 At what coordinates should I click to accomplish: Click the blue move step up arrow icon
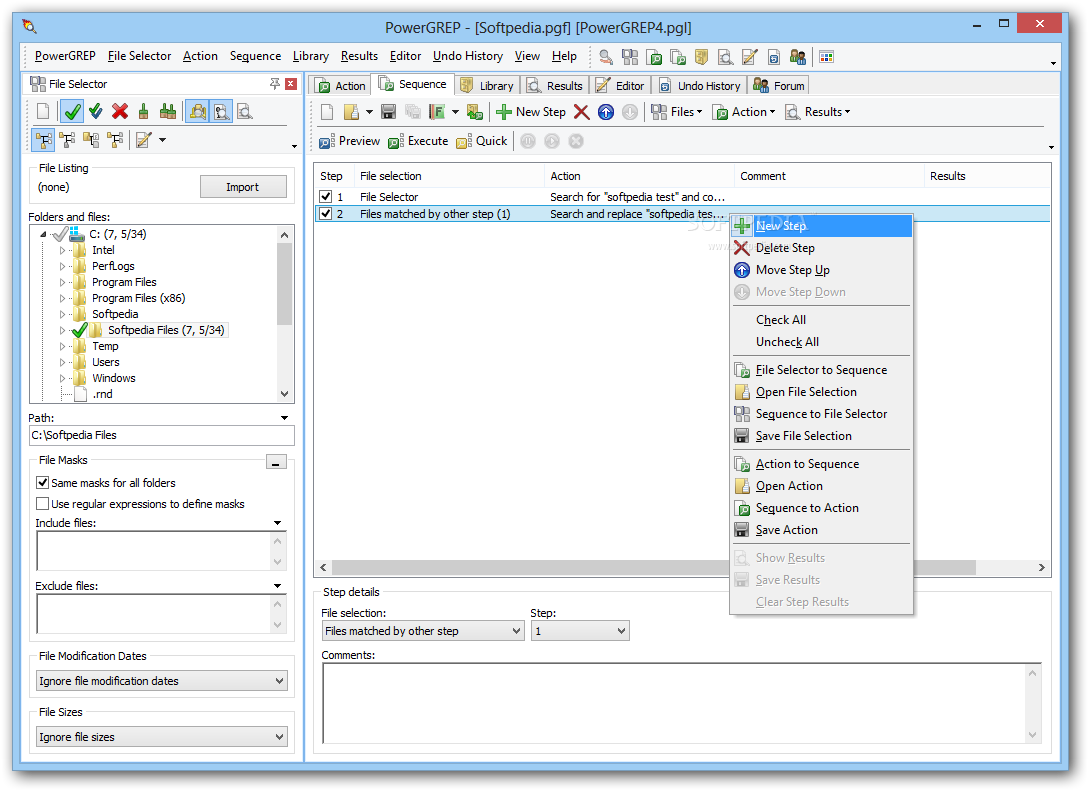pyautogui.click(x=606, y=112)
